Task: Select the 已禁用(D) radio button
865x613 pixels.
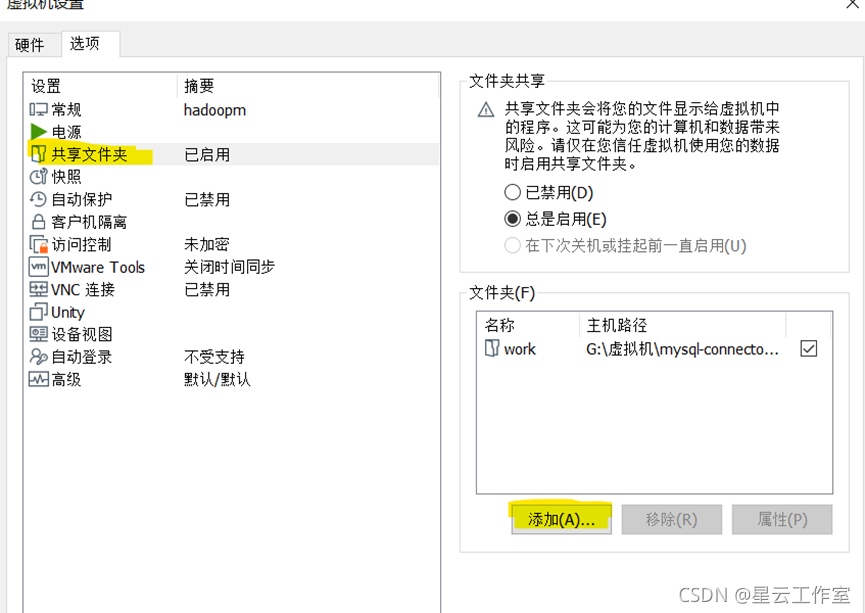Action: 512,192
